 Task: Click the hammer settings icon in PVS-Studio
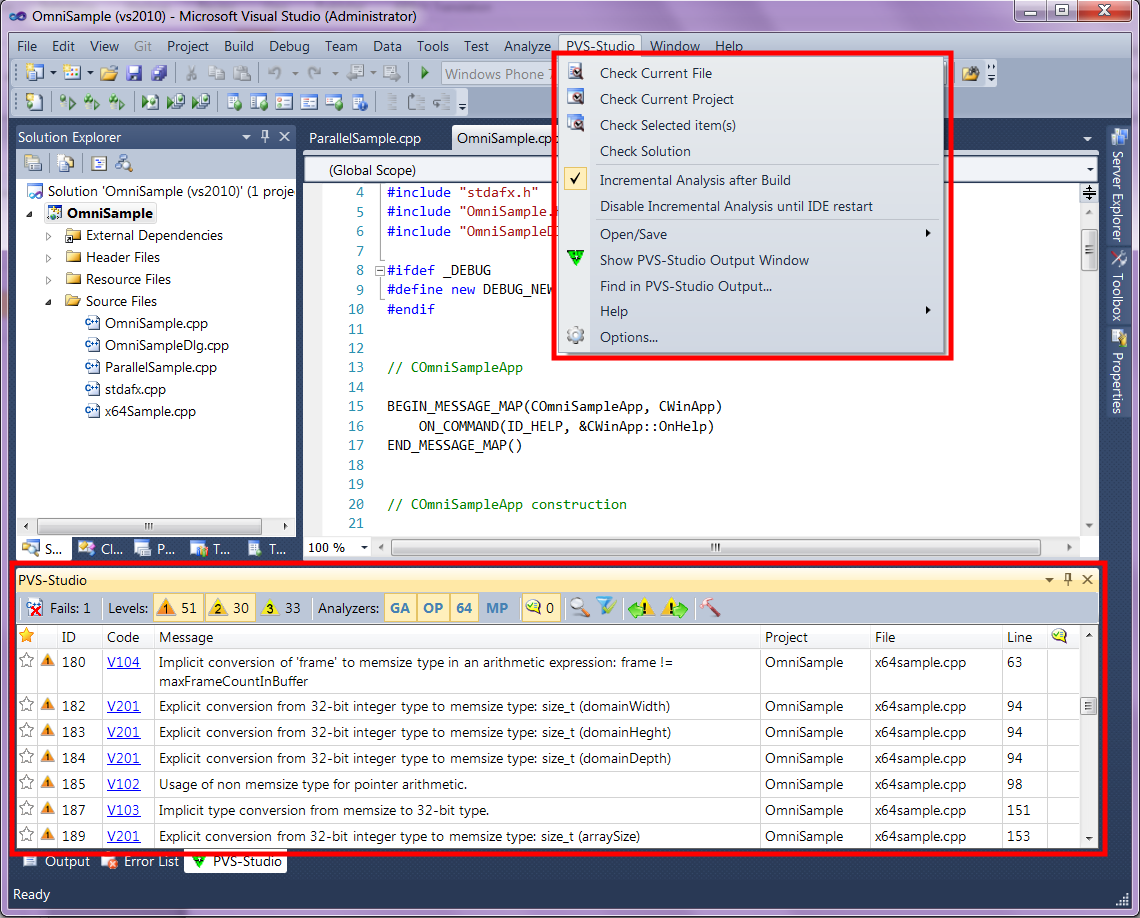[x=710, y=608]
